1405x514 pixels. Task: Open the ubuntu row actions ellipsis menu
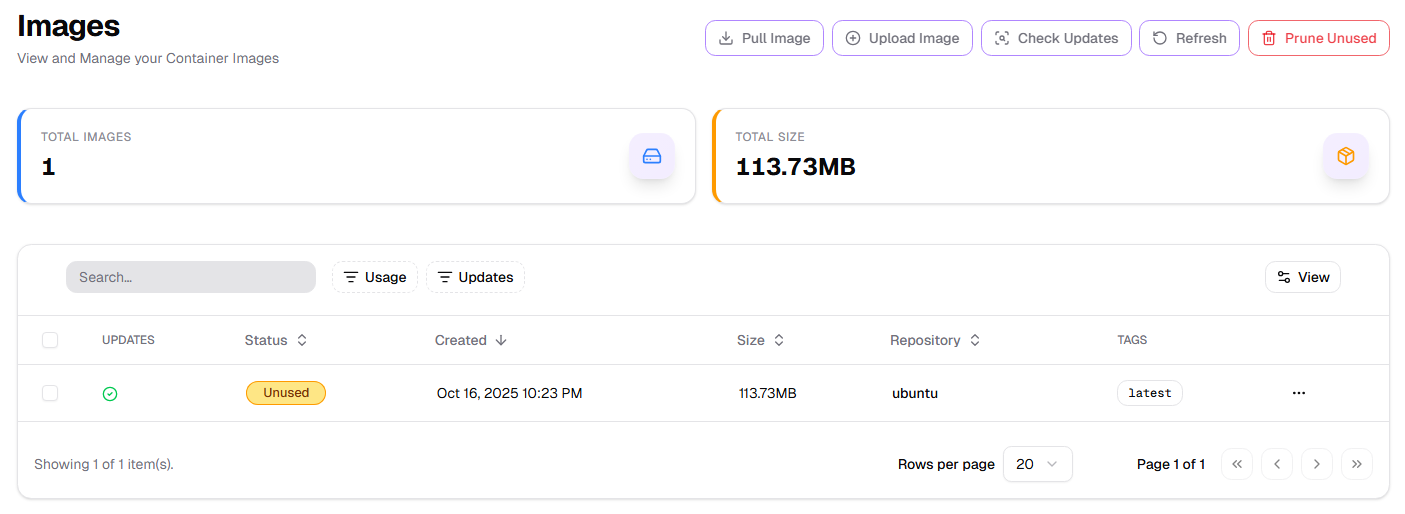1298,393
